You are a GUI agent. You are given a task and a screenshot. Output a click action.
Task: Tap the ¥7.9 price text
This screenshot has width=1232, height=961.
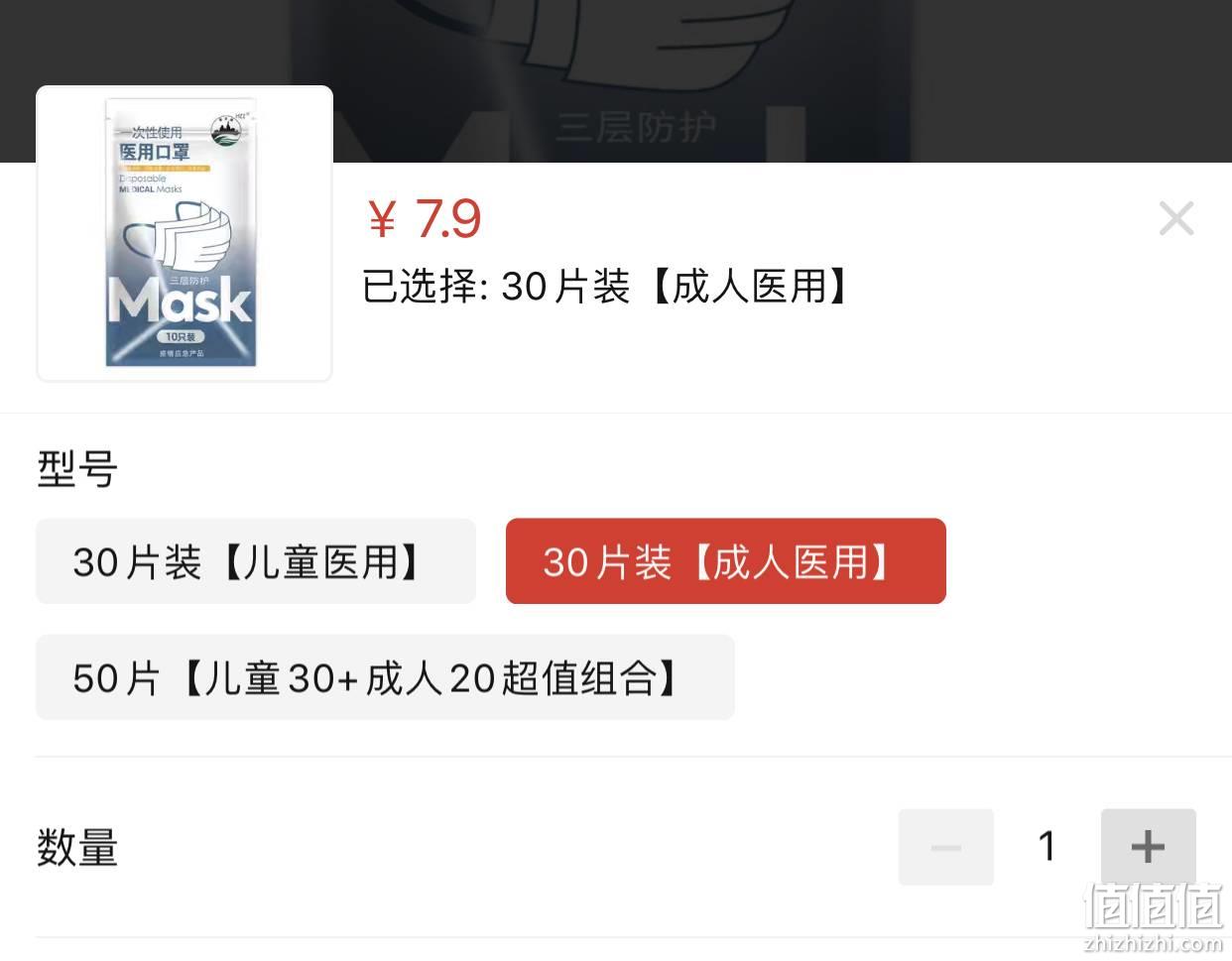point(425,219)
